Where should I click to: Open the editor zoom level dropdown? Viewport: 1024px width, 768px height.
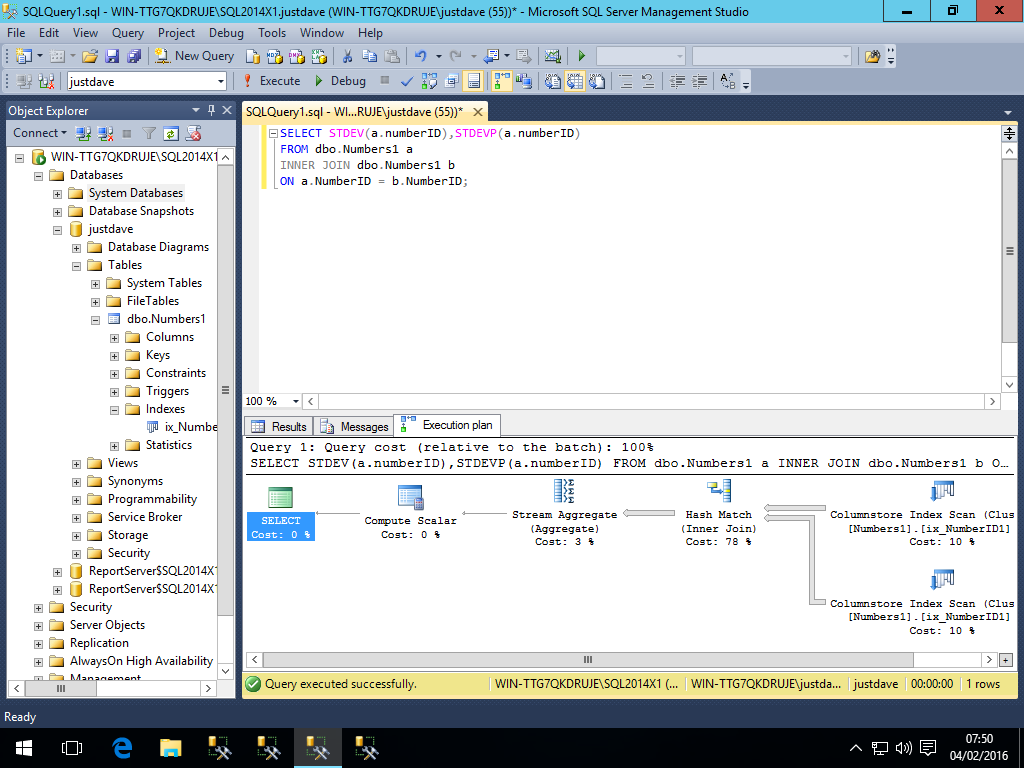tap(296, 401)
